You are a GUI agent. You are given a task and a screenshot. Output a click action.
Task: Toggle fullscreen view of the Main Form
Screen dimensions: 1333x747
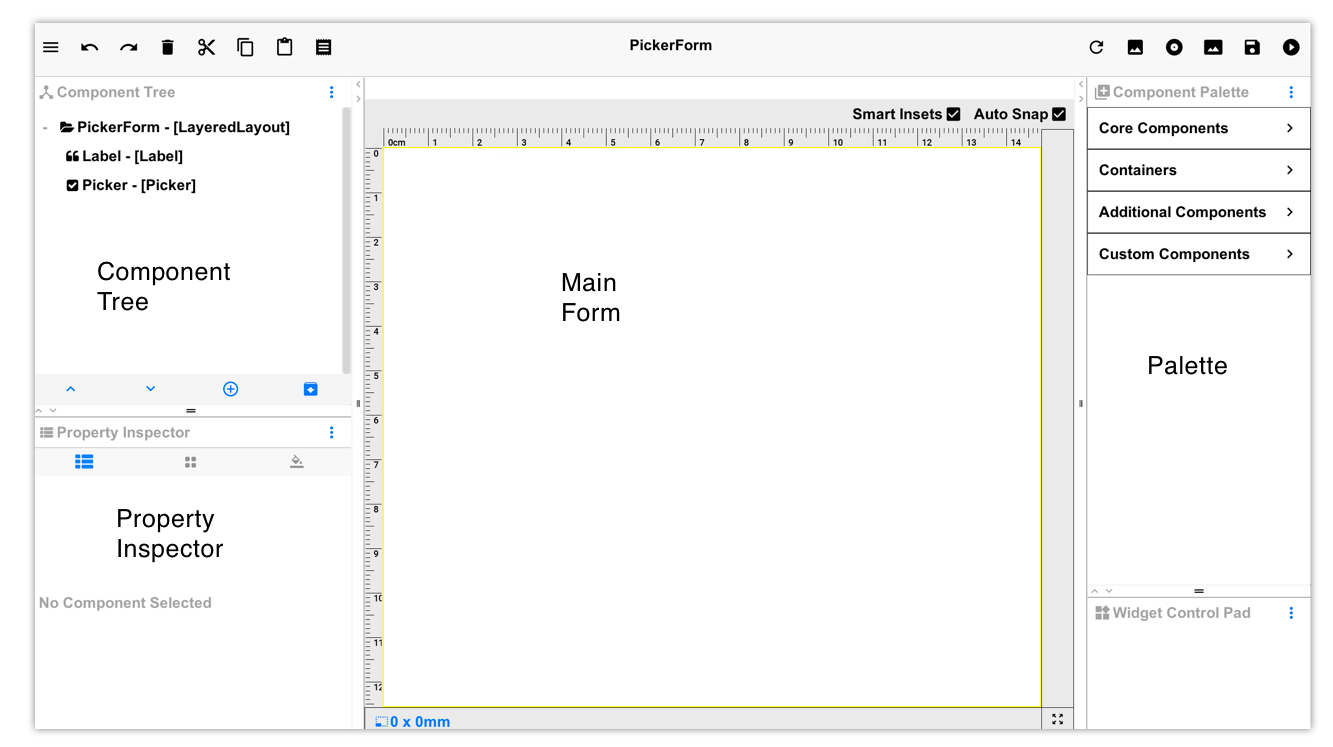coord(1057,718)
